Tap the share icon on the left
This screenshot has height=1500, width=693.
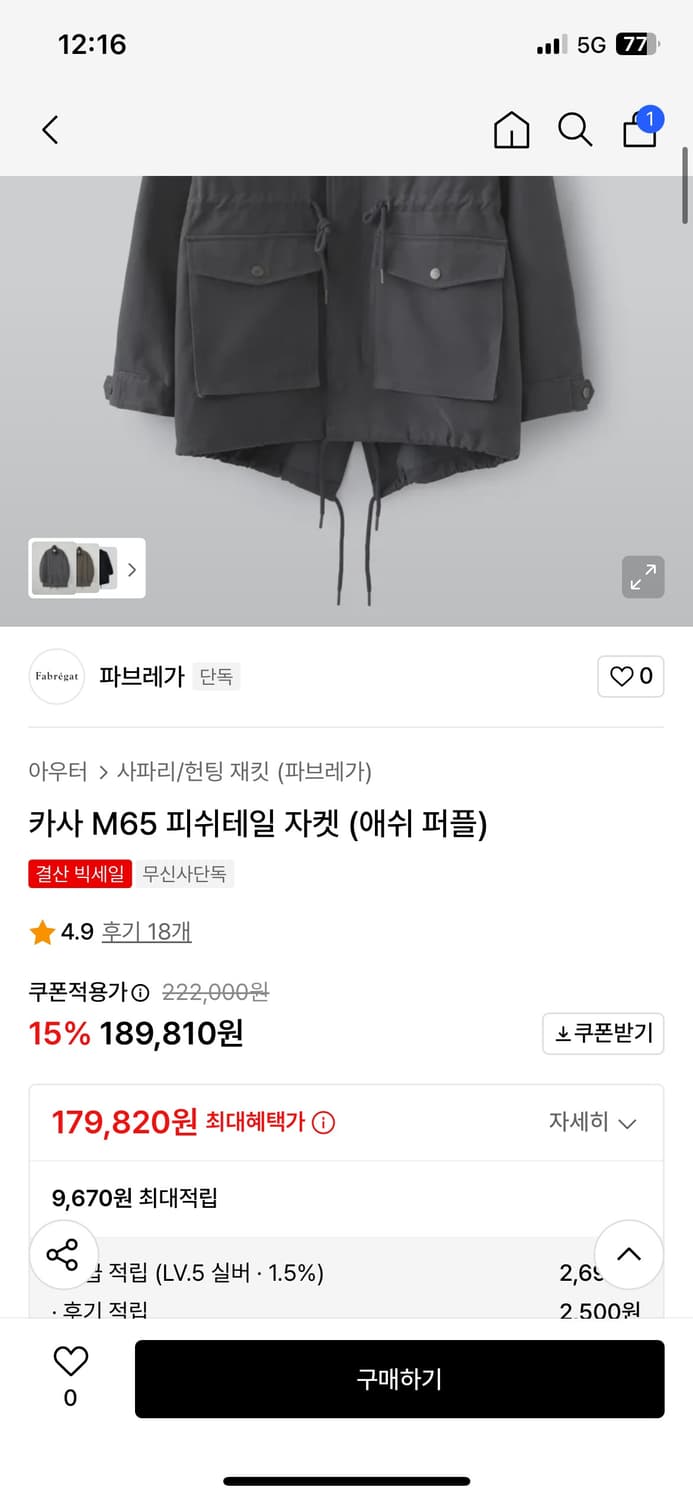tap(63, 1254)
